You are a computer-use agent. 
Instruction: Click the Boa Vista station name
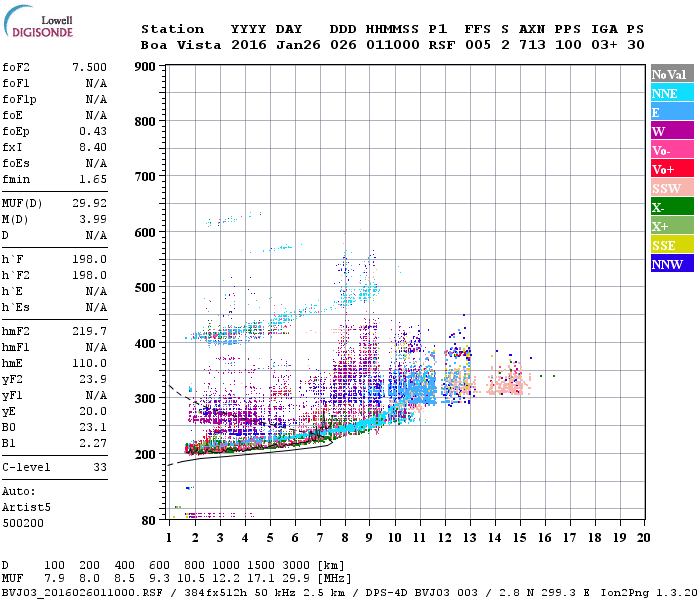point(181,45)
